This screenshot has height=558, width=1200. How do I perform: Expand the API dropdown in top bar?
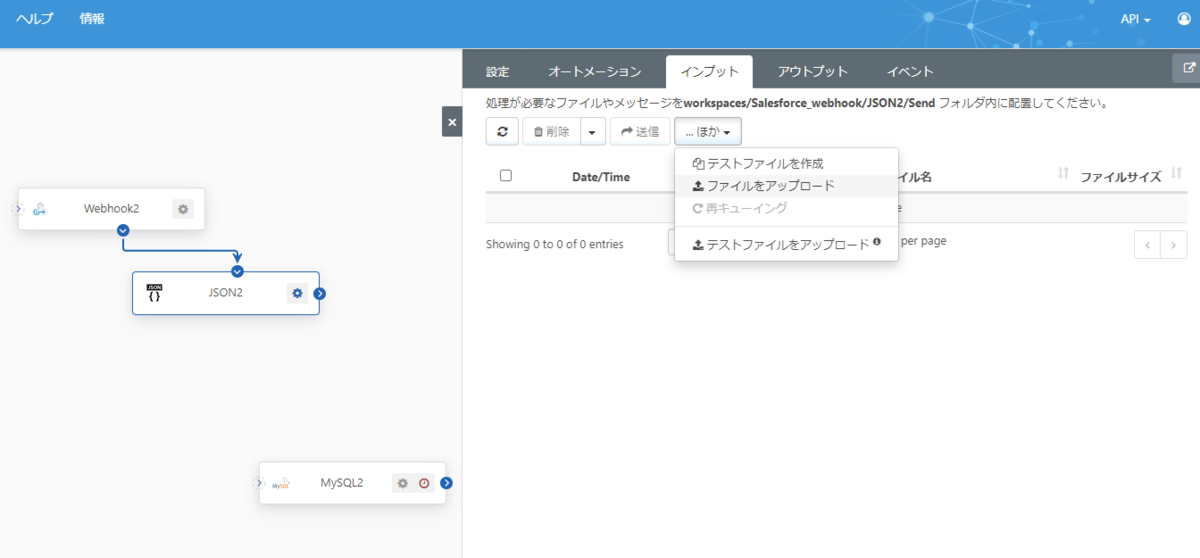(x=1136, y=19)
